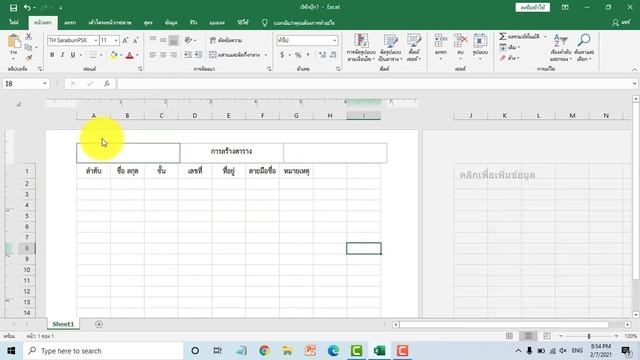The width and height of the screenshot is (640, 360).
Task: Open Find & Select magnifier
Action: (584, 48)
